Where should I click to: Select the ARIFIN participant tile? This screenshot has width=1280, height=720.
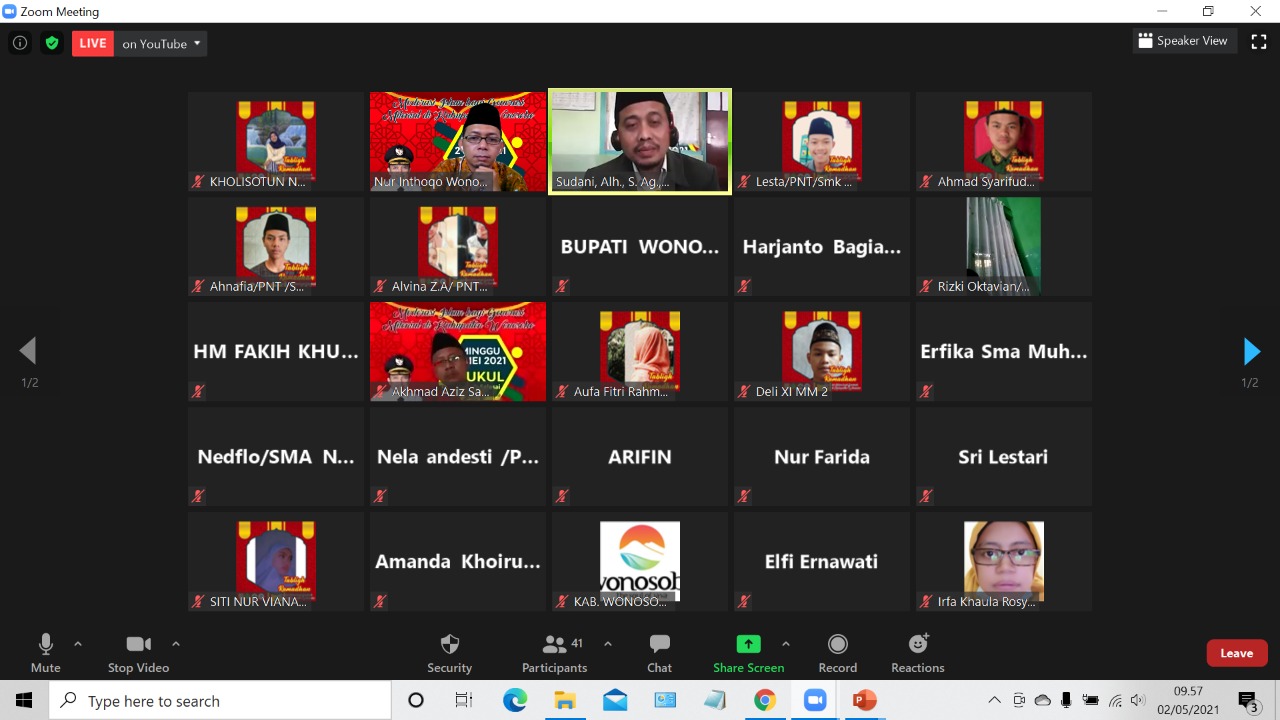640,456
